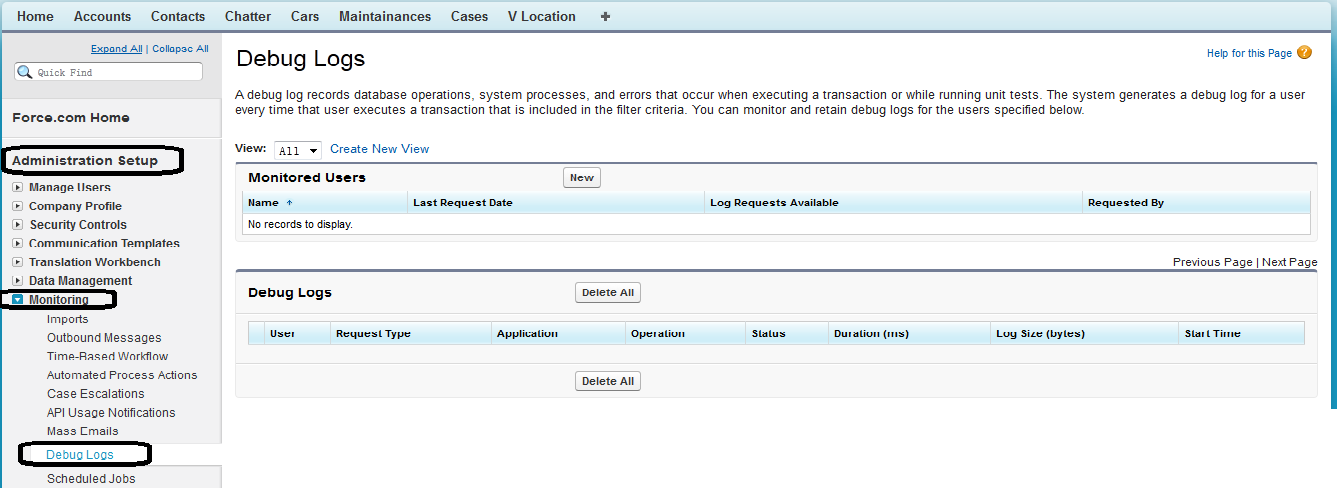Open Scheduled Jobs in sidebar
Image resolution: width=1343 pixels, height=488 pixels.
pos(91,479)
